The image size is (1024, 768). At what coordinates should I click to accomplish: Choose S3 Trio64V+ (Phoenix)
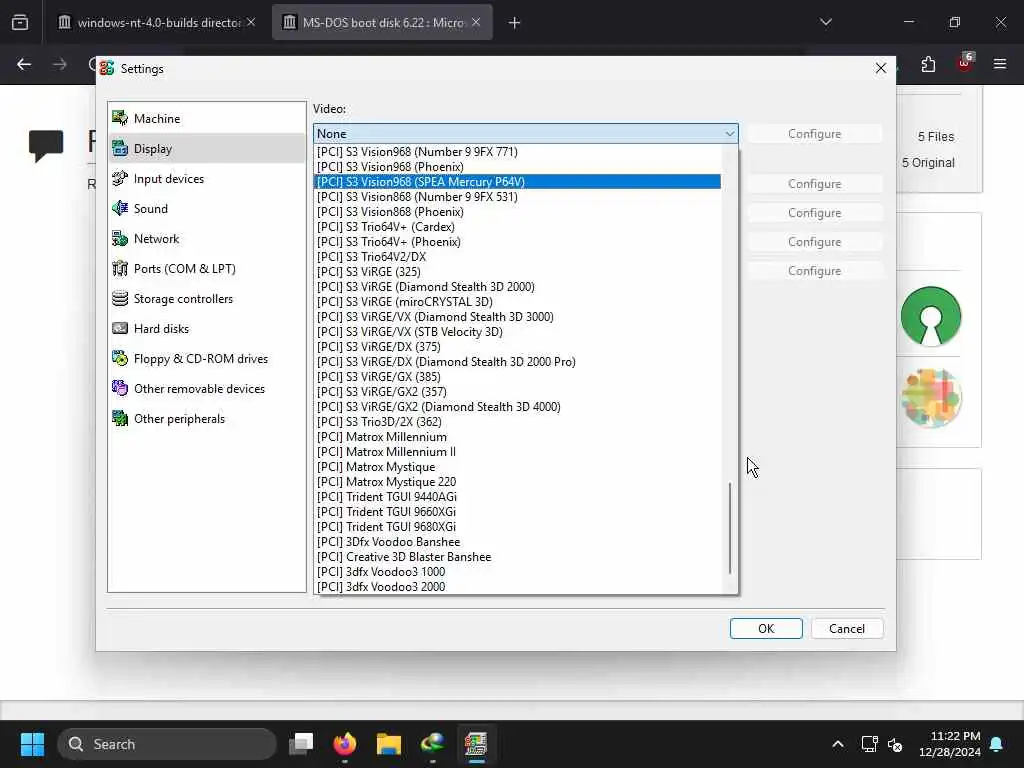click(517, 242)
